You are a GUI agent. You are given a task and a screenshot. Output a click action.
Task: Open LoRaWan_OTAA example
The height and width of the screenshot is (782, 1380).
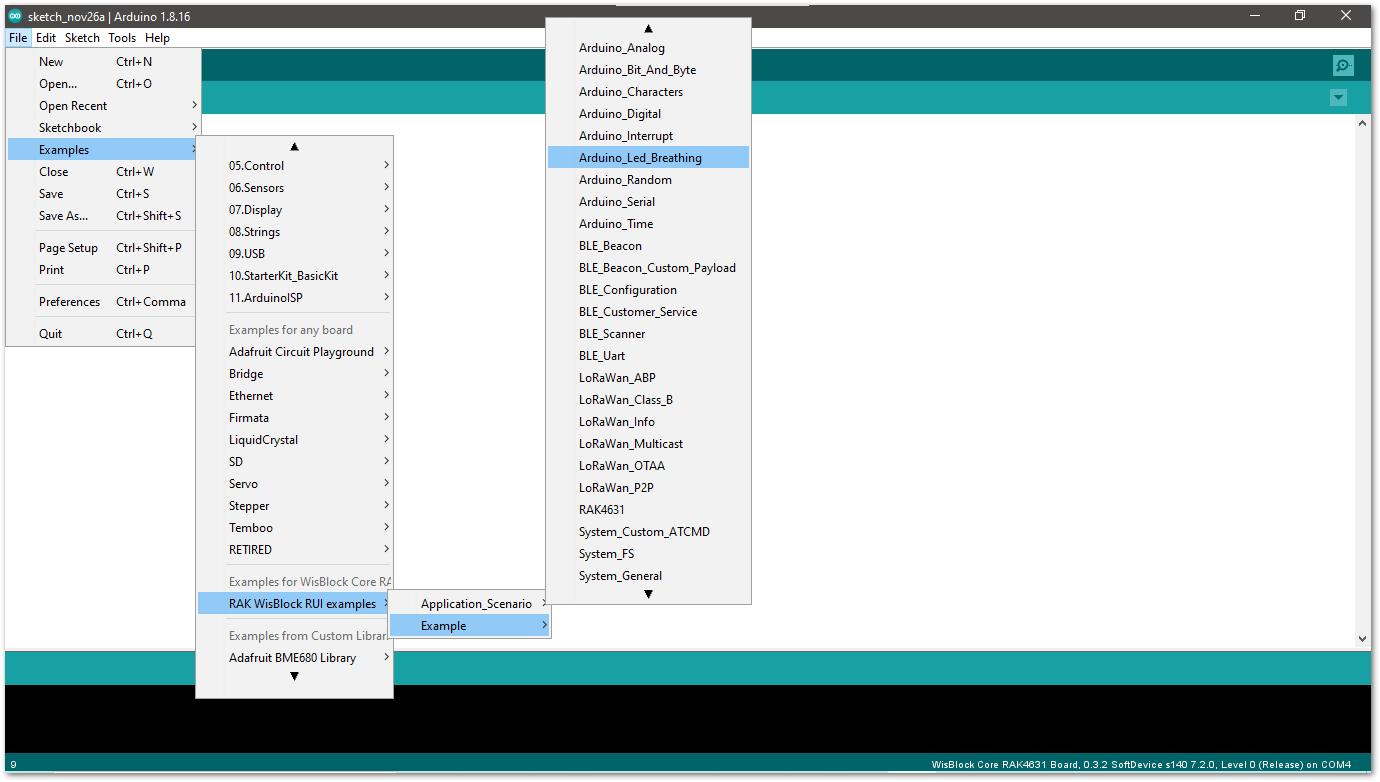[648, 466]
